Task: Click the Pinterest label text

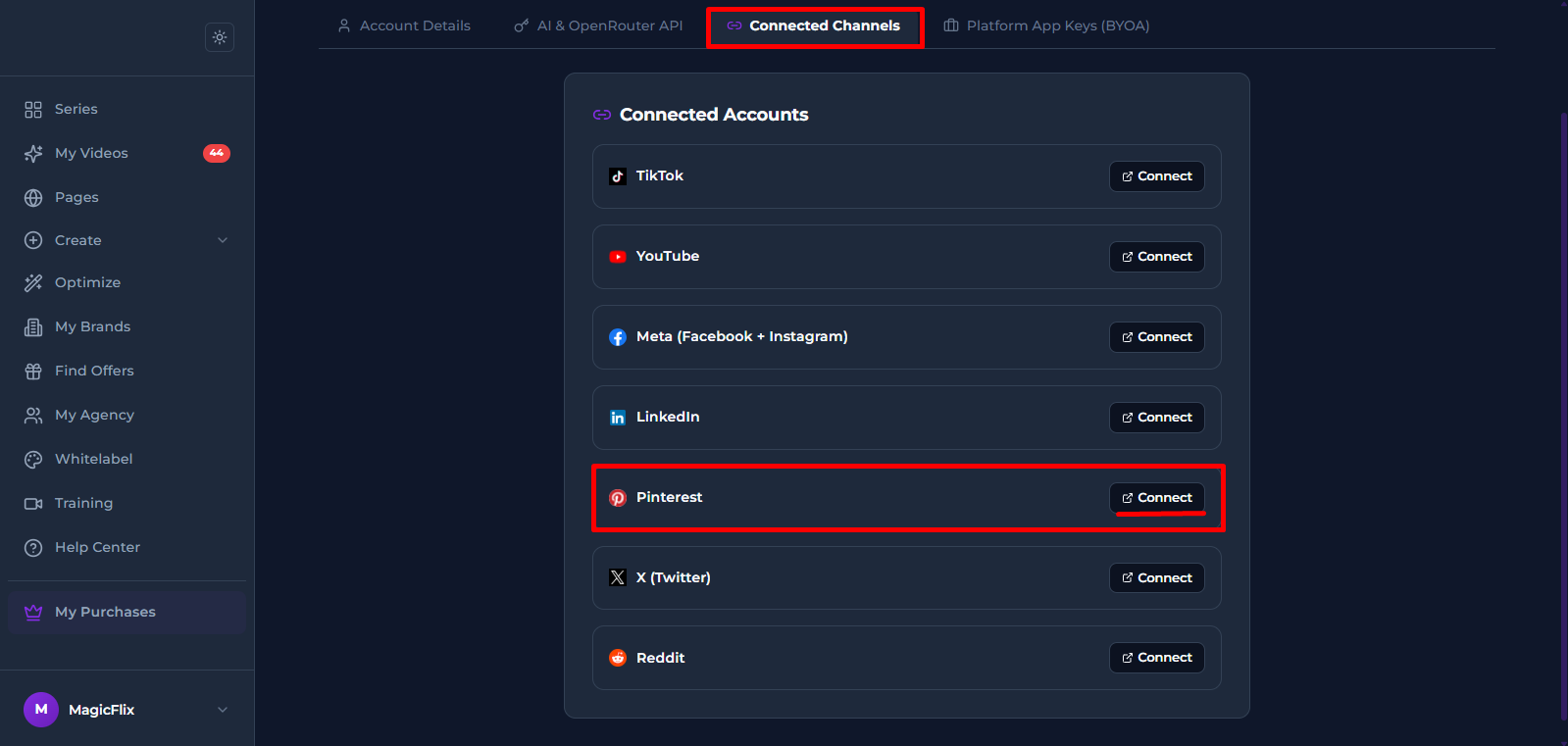Action: pos(670,497)
